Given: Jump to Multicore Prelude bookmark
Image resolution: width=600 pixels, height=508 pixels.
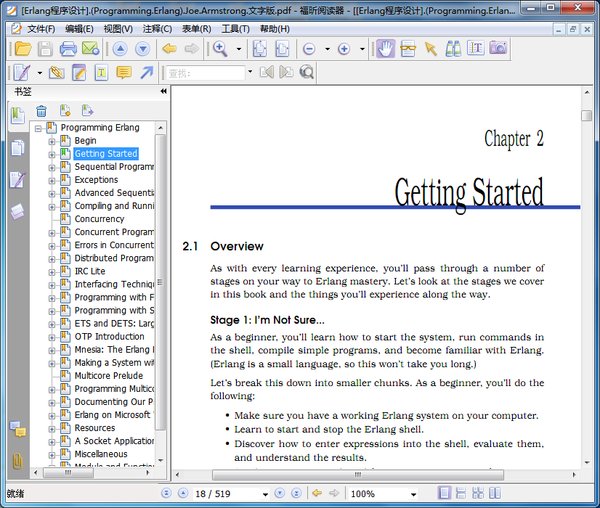Looking at the screenshot, I should coord(109,376).
